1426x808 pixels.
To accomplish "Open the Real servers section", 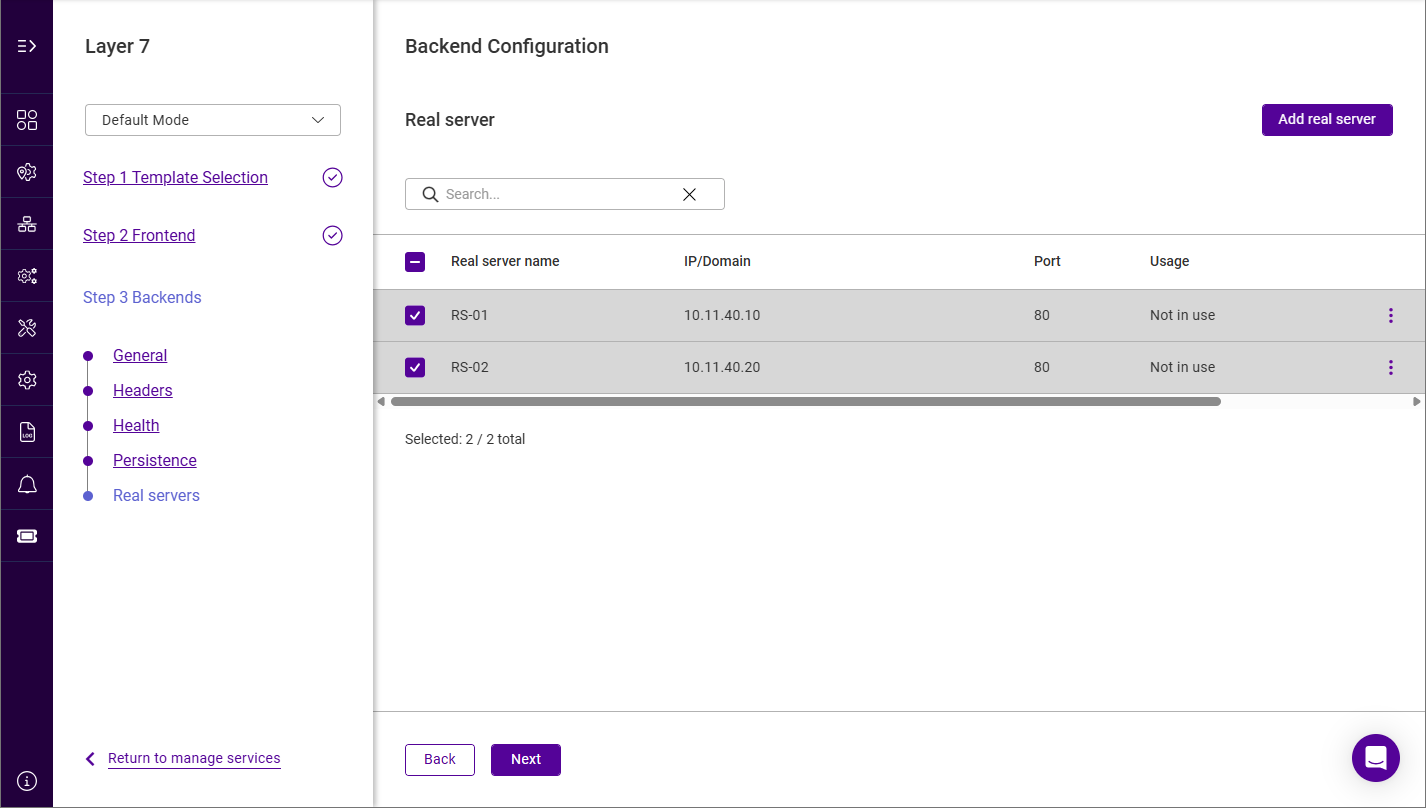I will pos(156,496).
